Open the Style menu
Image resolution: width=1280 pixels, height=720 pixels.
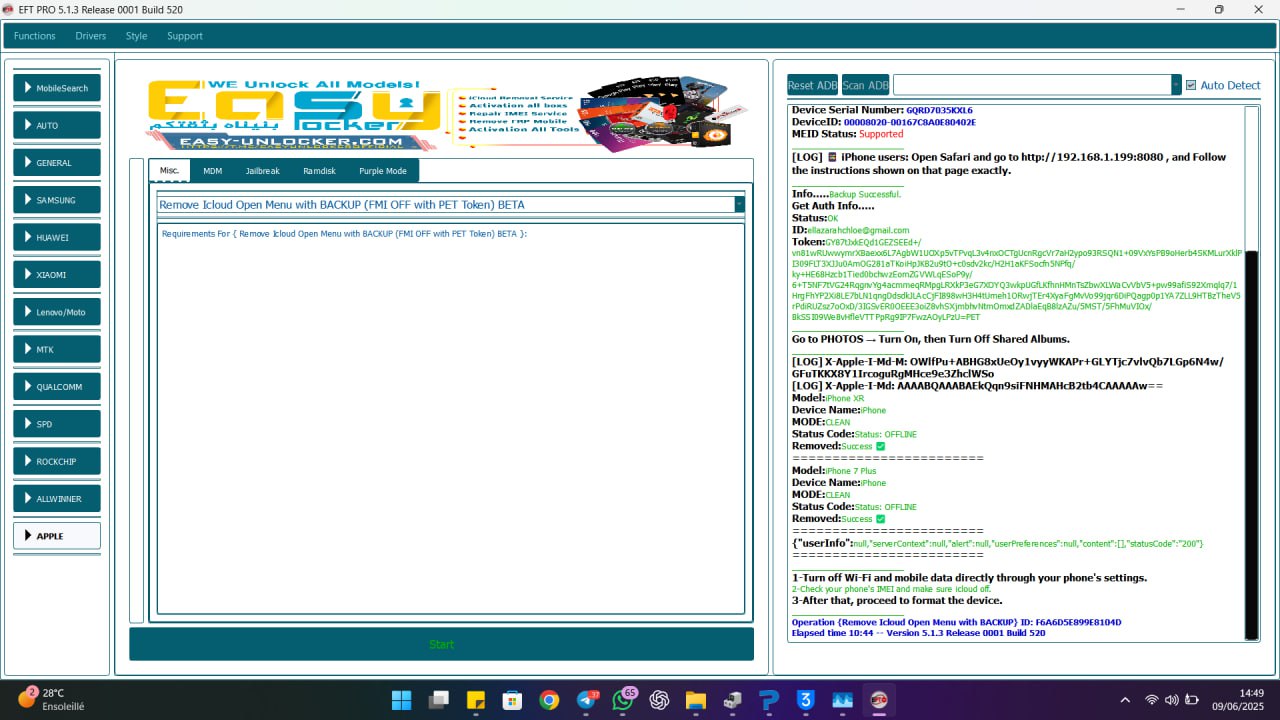click(x=136, y=36)
